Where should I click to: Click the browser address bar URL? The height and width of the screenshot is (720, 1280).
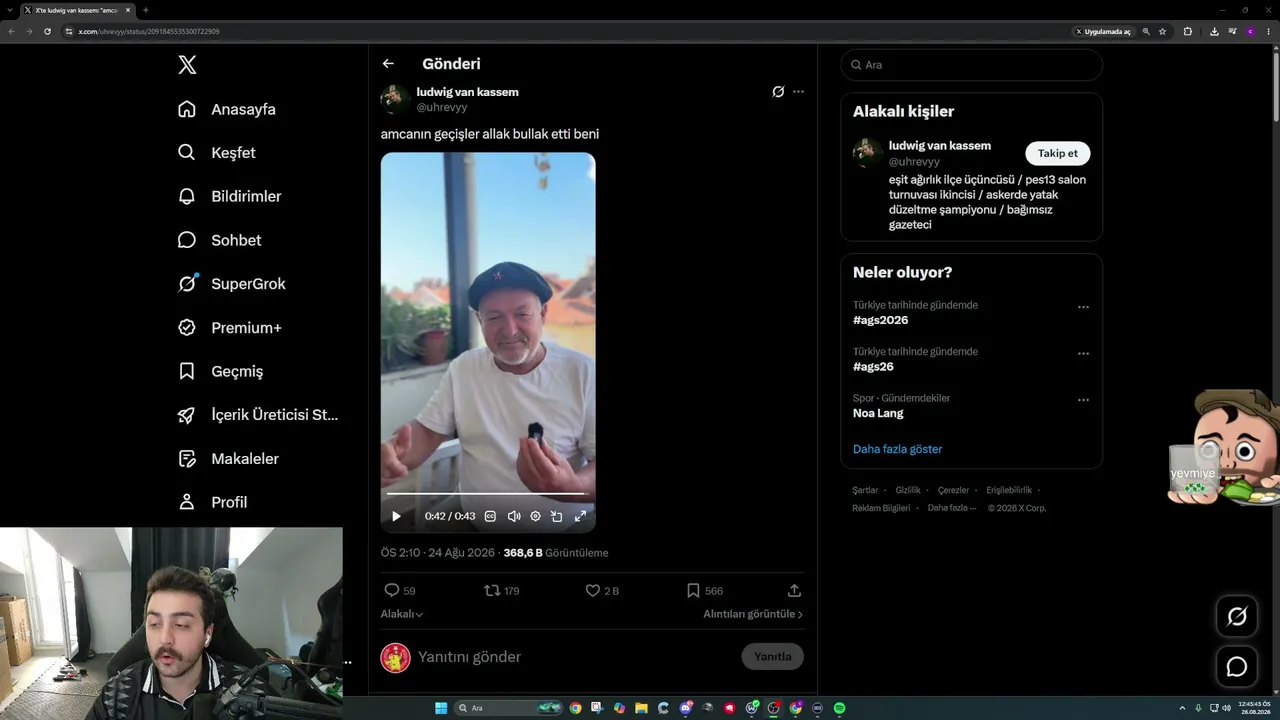(149, 32)
